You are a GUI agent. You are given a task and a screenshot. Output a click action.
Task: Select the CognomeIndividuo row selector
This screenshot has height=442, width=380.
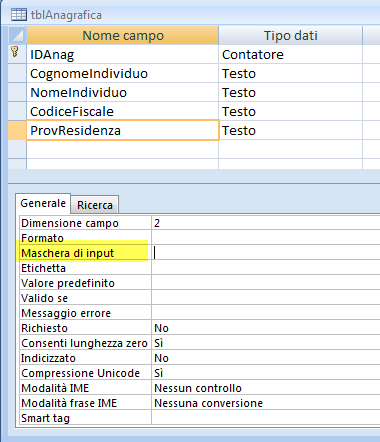coord(17,73)
